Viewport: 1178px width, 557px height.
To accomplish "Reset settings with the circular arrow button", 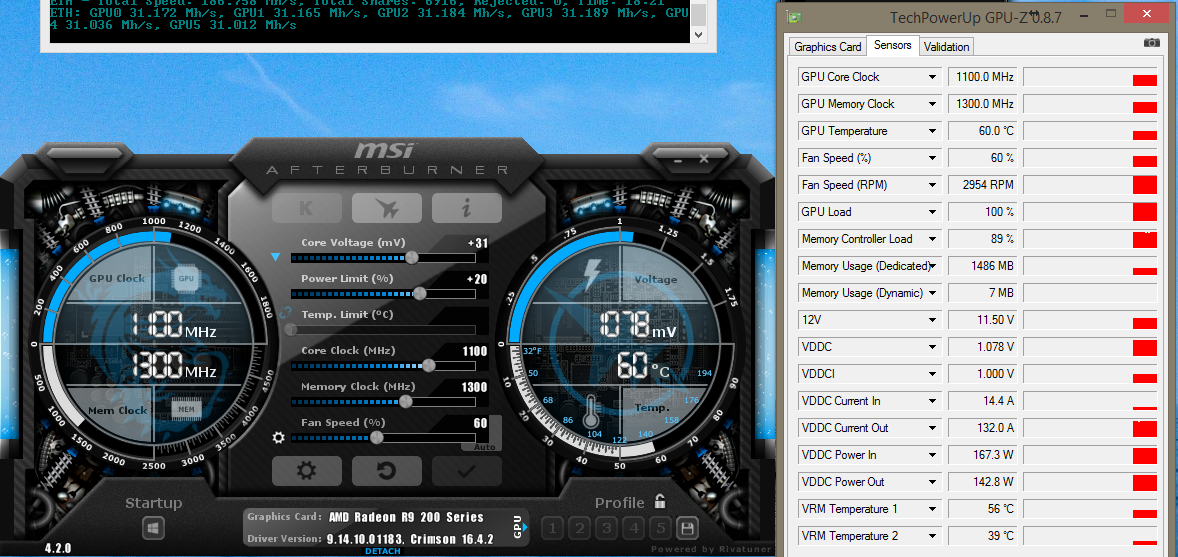I will click(386, 470).
